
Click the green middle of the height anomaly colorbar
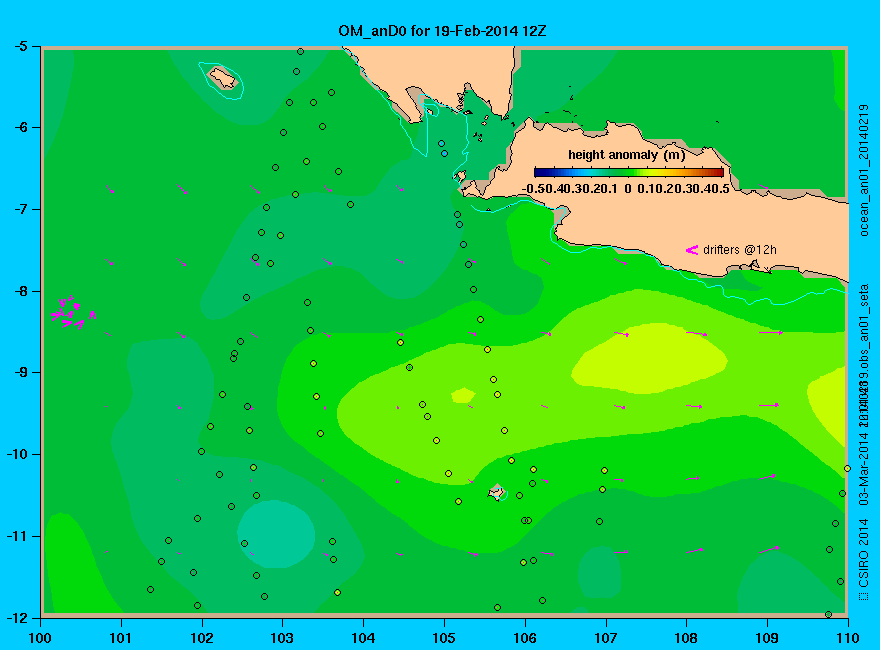coord(629,172)
